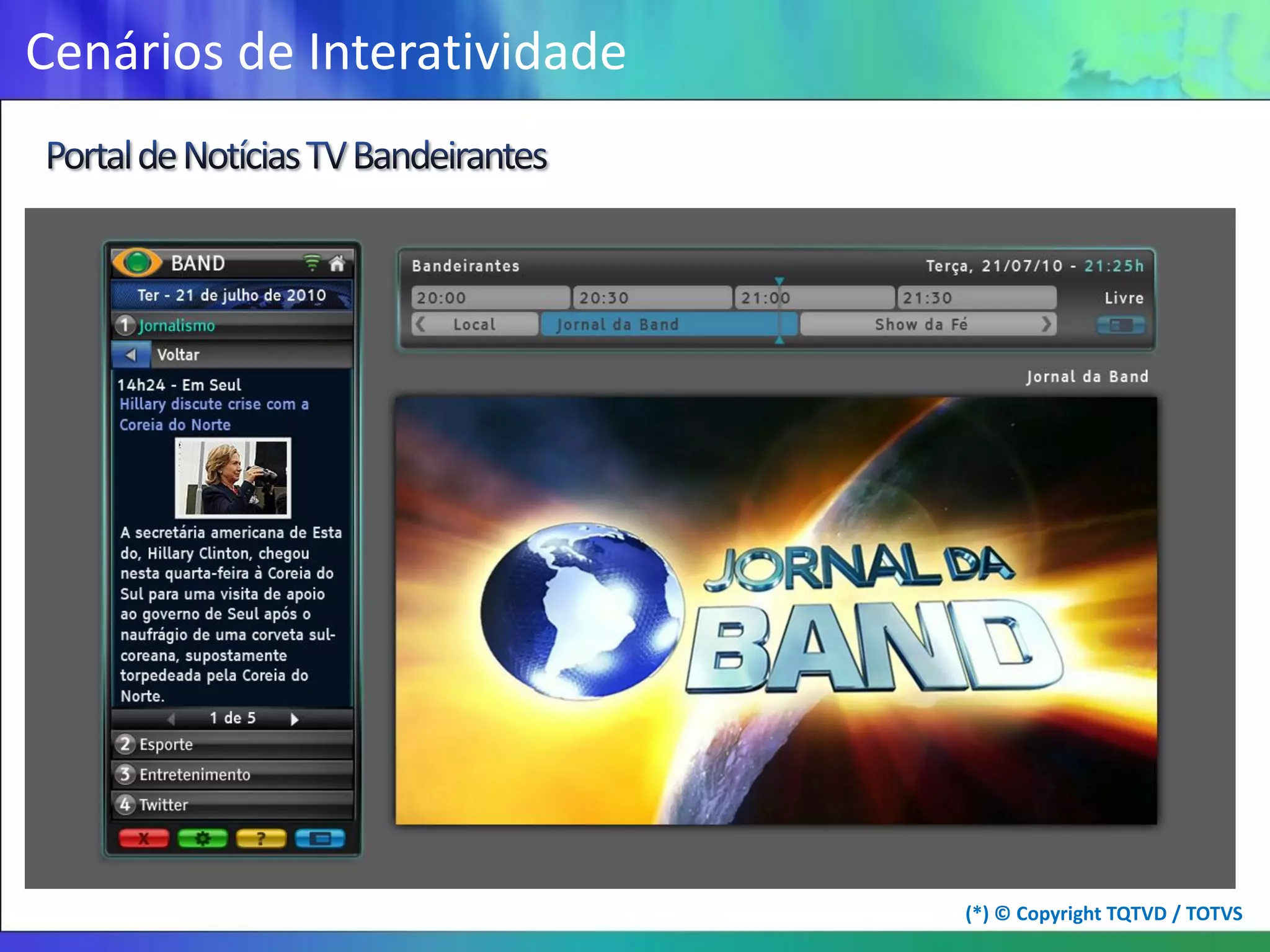This screenshot has height=952, width=1270.
Task: Select Entretenimento menu item
Action: (233, 774)
